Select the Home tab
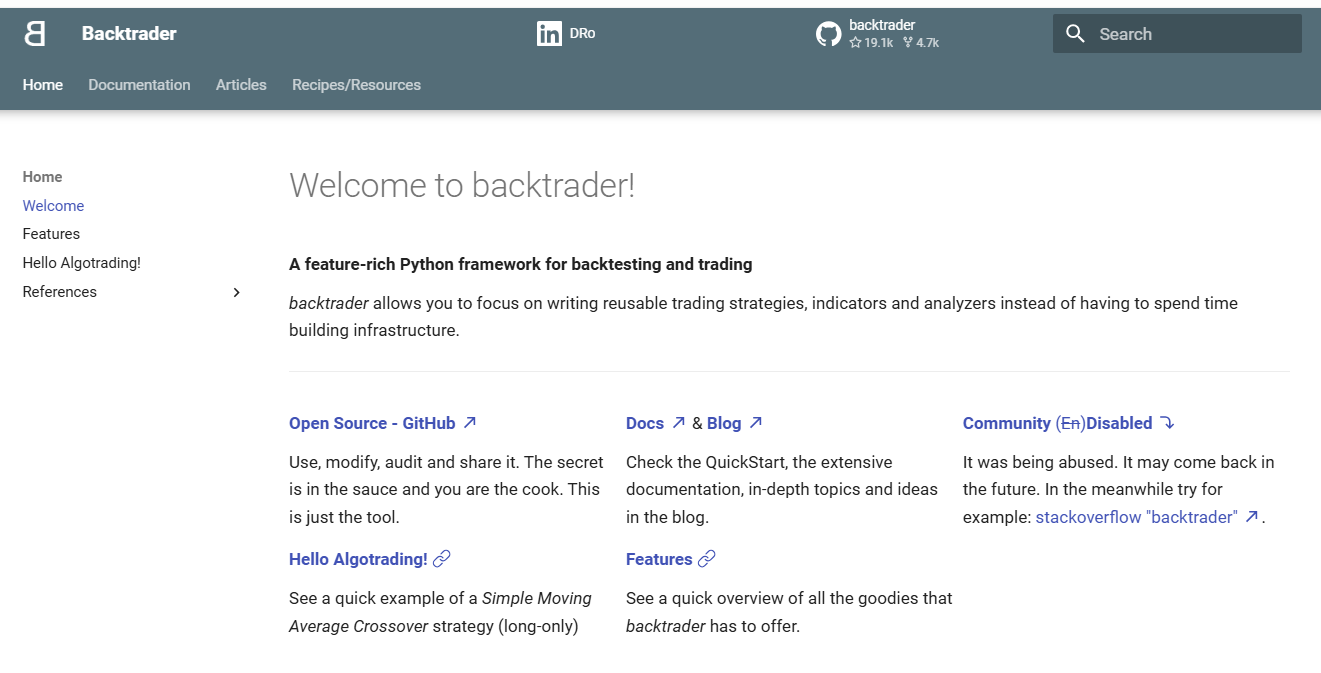The image size is (1321, 673). click(x=43, y=85)
